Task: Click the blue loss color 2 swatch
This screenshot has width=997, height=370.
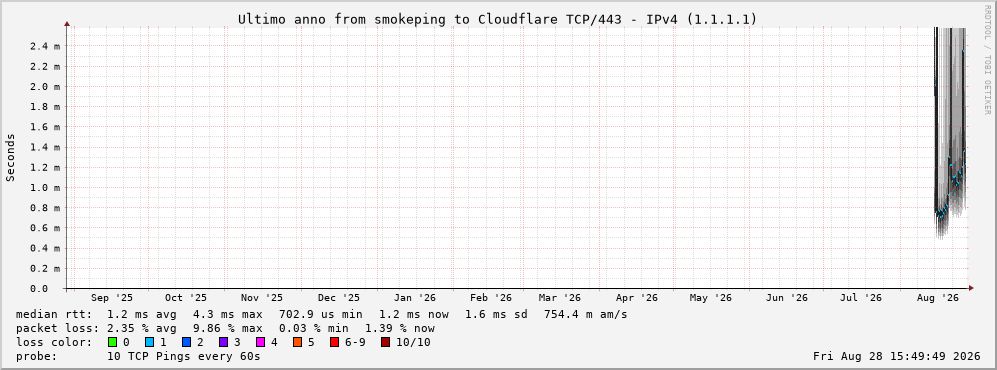Action: pos(186,343)
